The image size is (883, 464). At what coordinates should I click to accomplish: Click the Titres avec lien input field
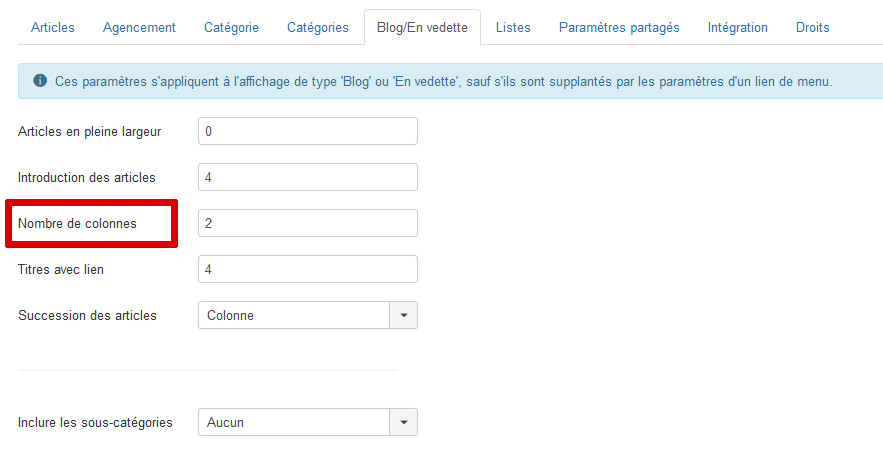pyautogui.click(x=308, y=269)
